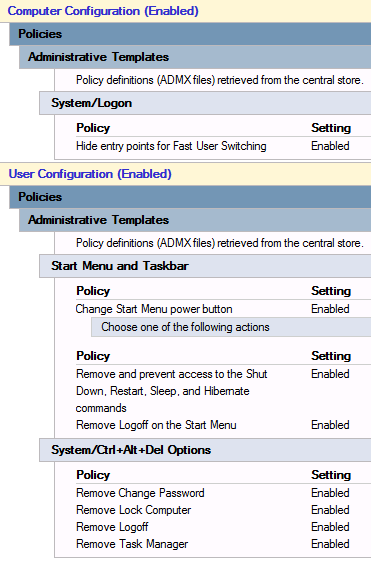Select Hide entry points for Fast User Switching
The width and height of the screenshot is (371, 566).
[x=171, y=146]
